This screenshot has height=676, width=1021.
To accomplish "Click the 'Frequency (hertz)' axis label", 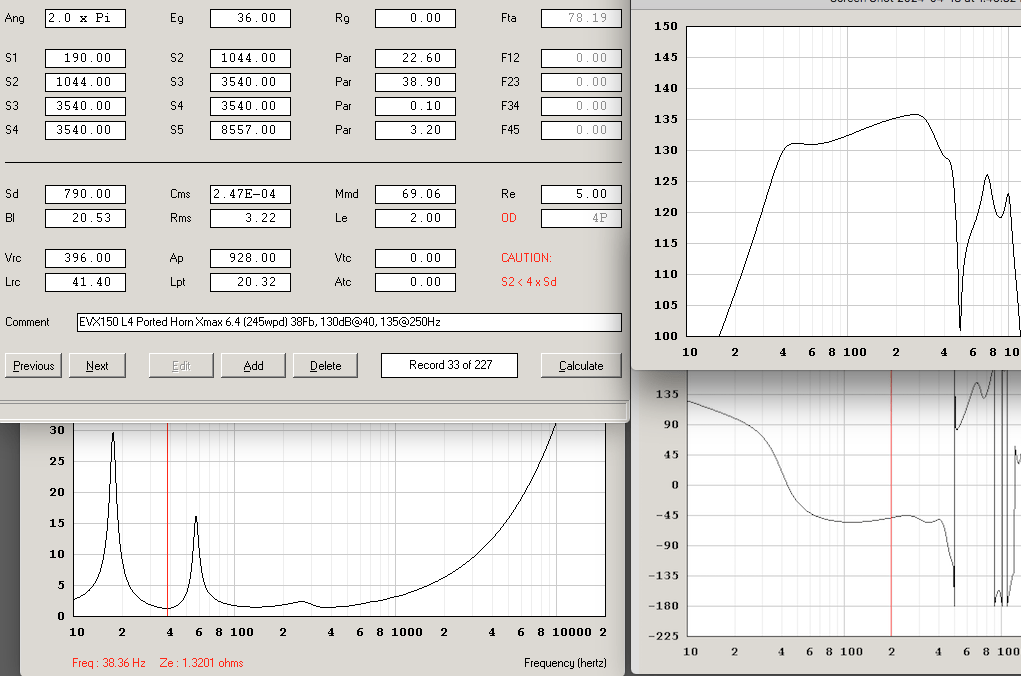I will [x=565, y=663].
